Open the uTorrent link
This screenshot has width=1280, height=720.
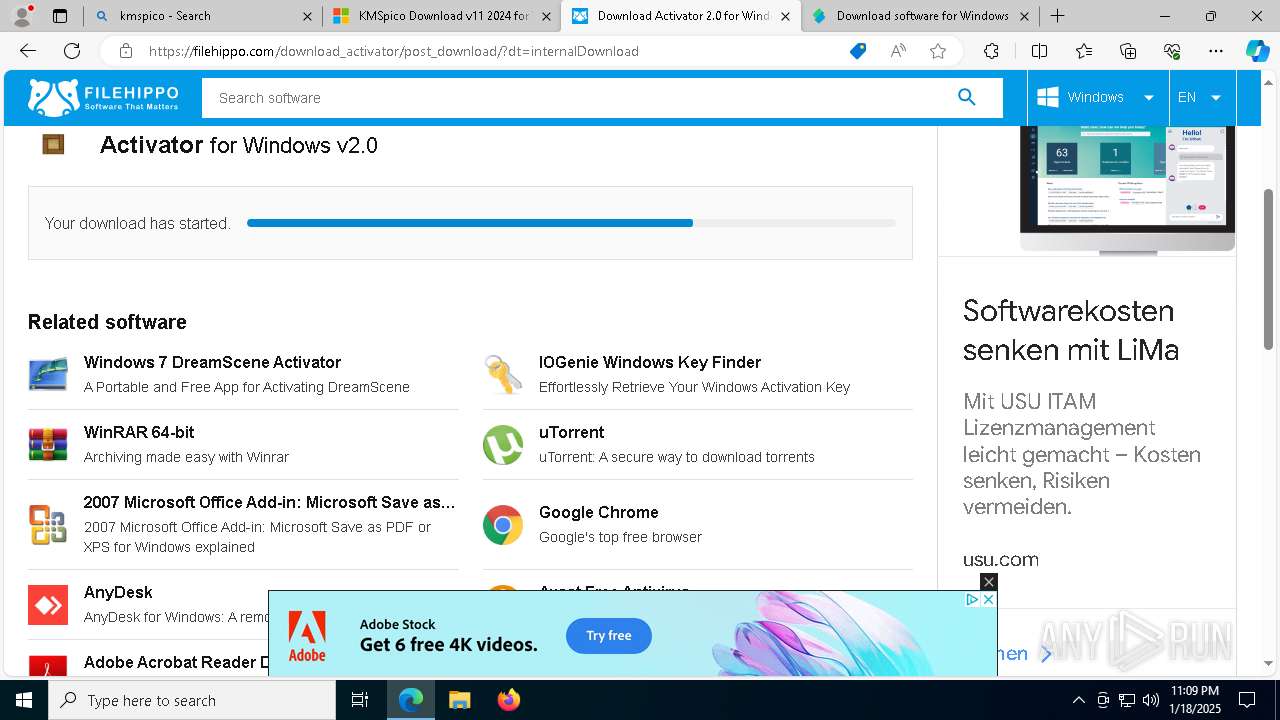point(571,432)
